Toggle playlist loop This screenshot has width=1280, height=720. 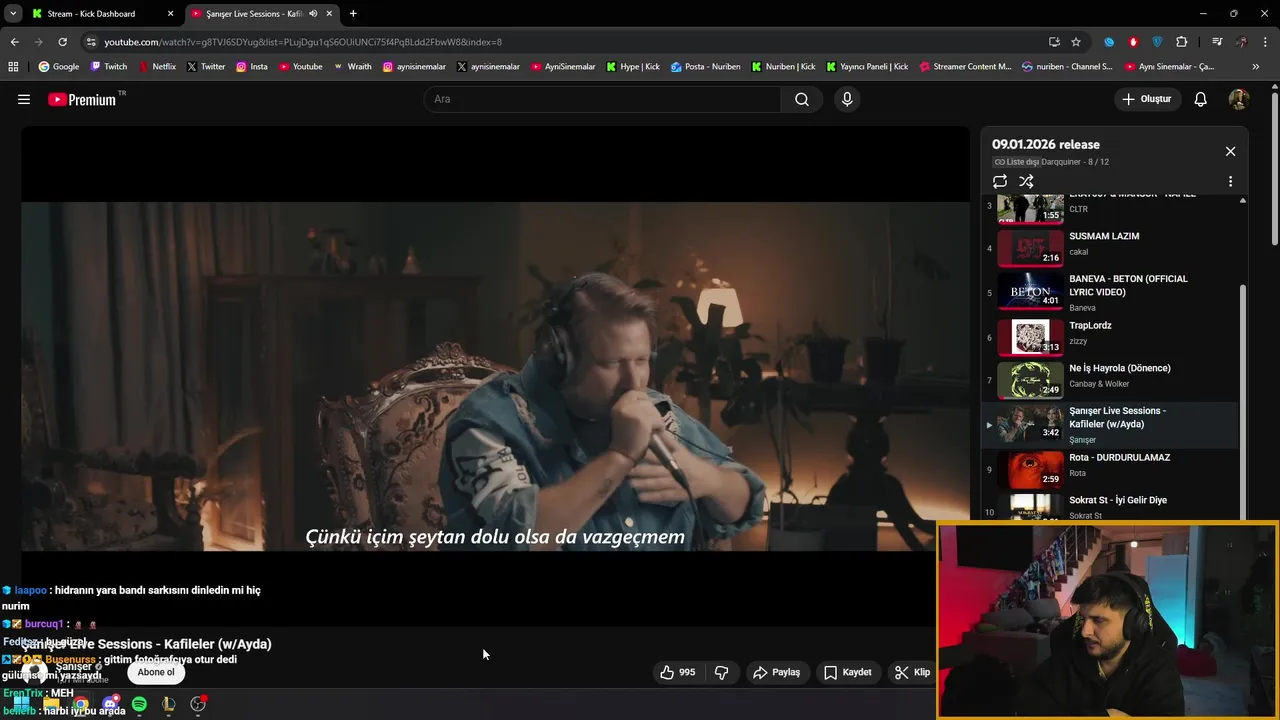[x=1000, y=181]
